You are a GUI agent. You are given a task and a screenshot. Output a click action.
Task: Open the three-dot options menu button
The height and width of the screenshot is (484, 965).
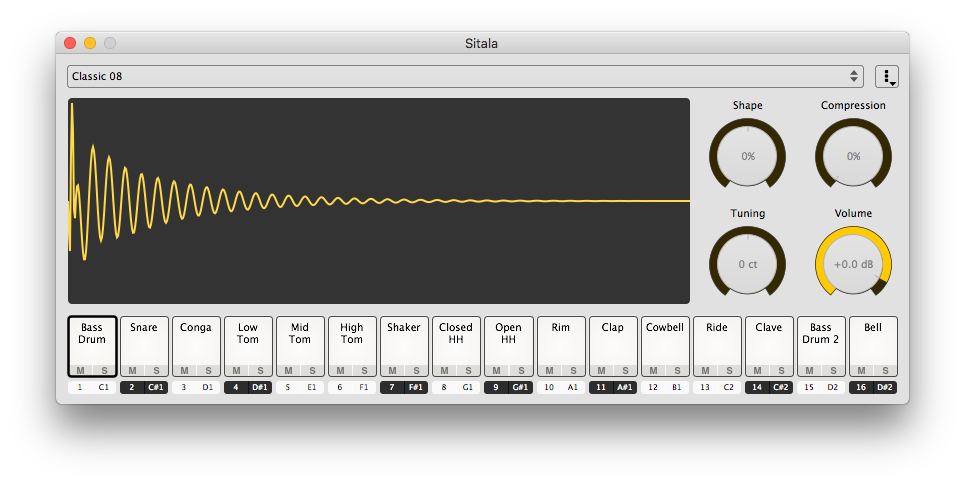886,77
